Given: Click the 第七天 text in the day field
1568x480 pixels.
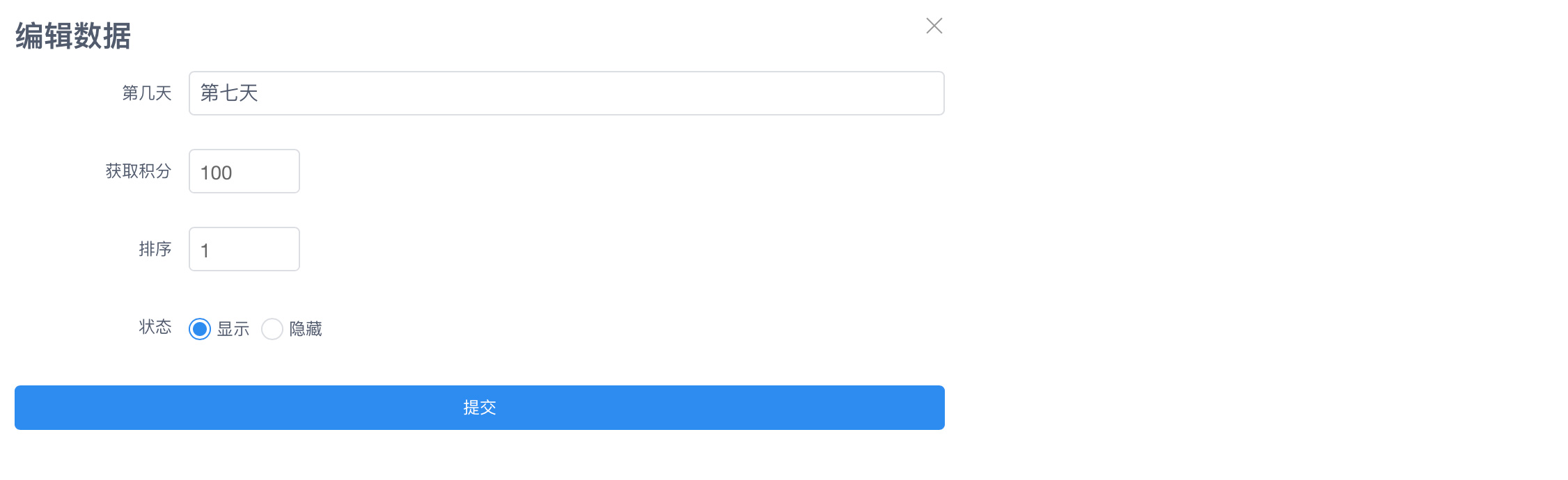Looking at the screenshot, I should tap(229, 93).
